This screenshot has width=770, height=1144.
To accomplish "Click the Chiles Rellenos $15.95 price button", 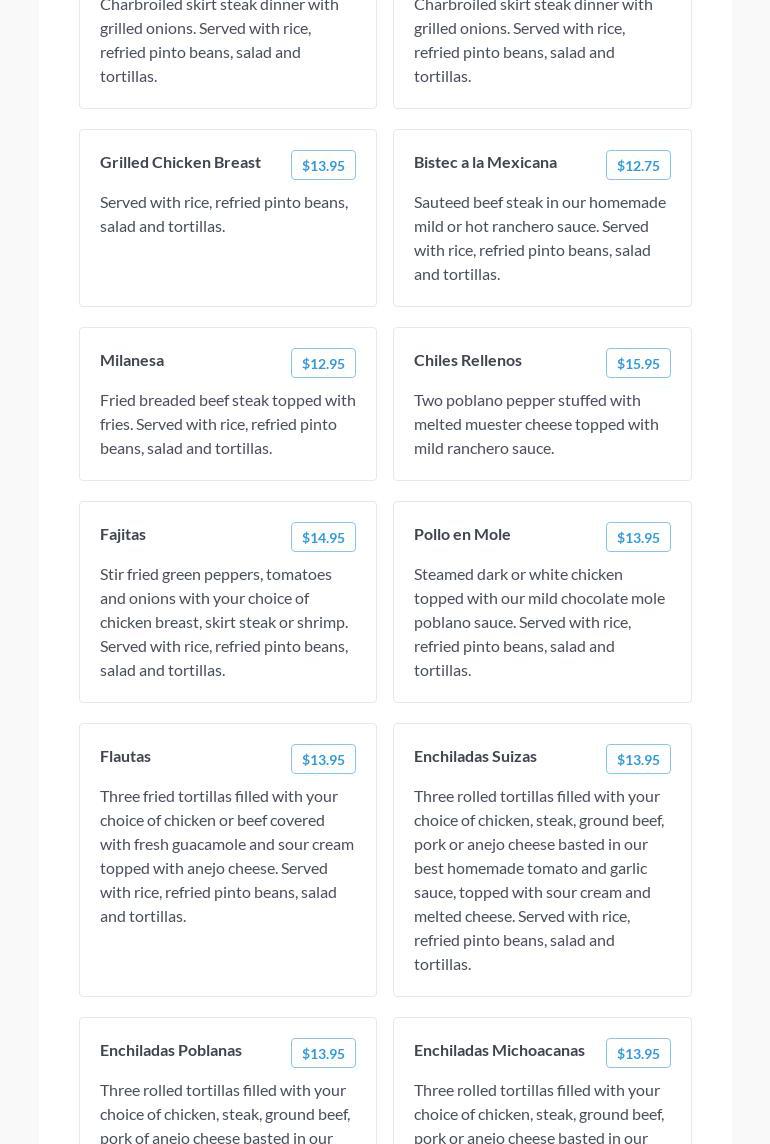I will pyautogui.click(x=638, y=363).
